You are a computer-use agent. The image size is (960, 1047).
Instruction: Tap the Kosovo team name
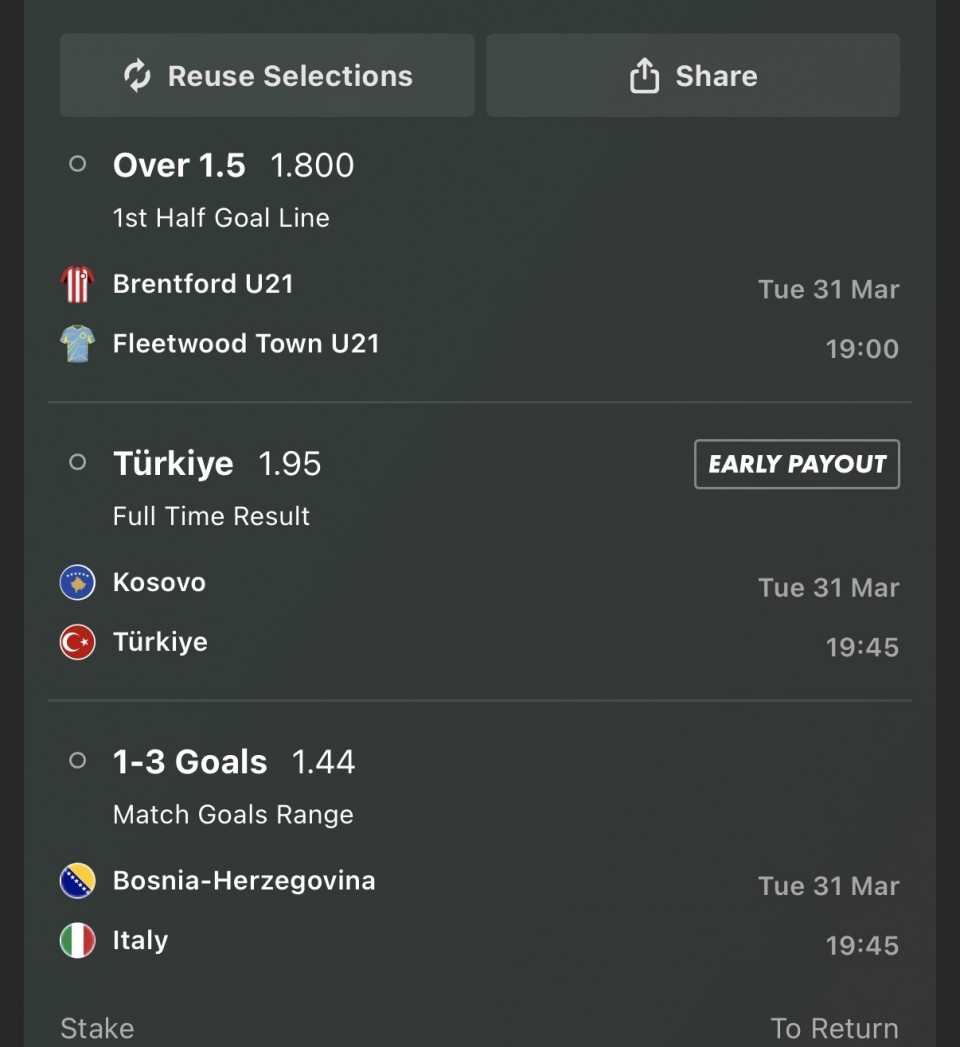tap(159, 583)
